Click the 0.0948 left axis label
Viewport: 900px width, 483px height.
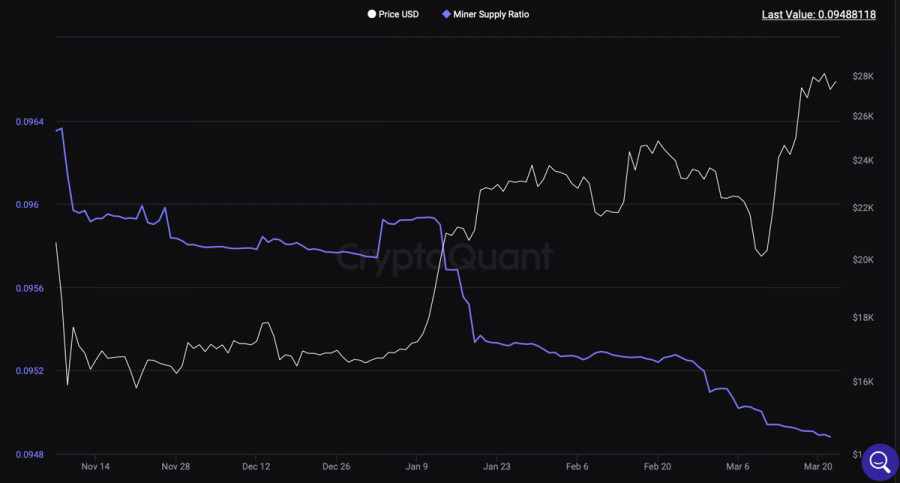tap(29, 454)
